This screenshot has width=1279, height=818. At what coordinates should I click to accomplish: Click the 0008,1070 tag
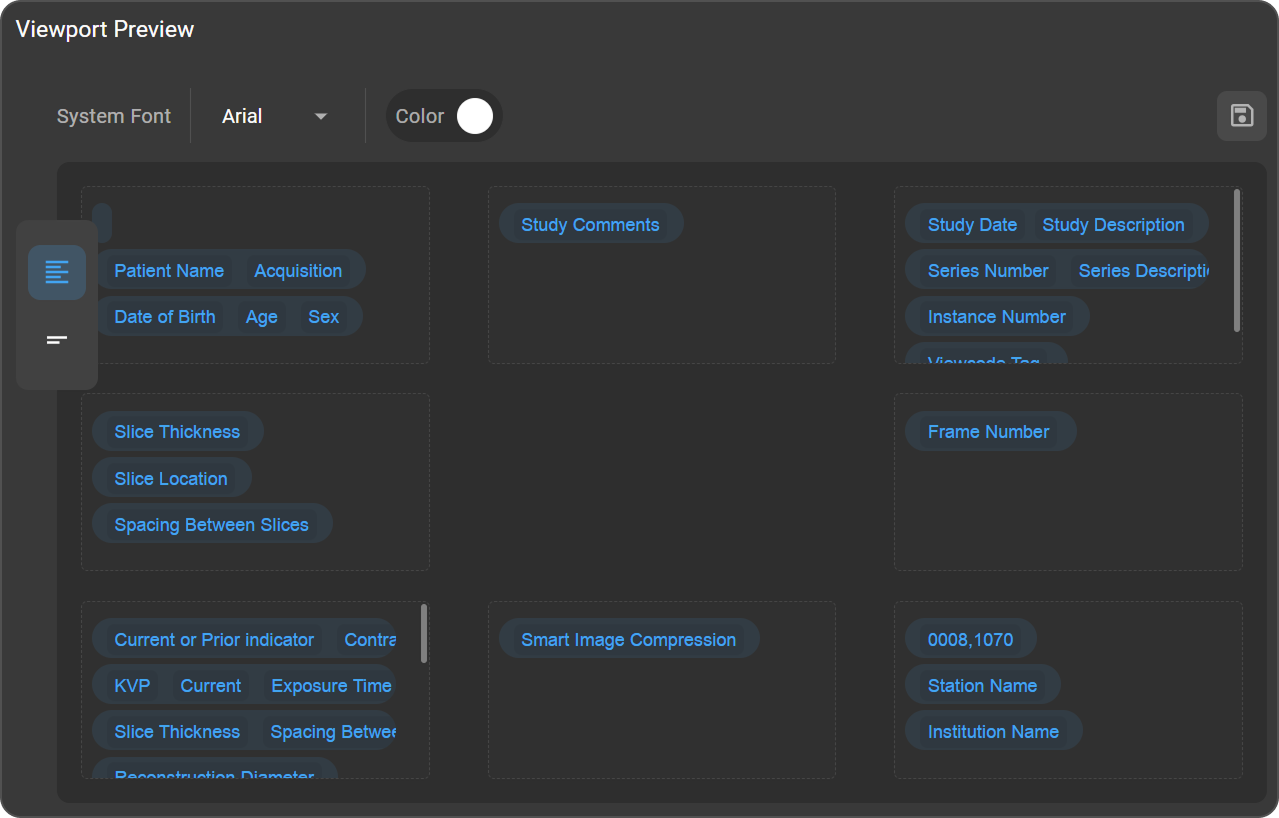971,639
